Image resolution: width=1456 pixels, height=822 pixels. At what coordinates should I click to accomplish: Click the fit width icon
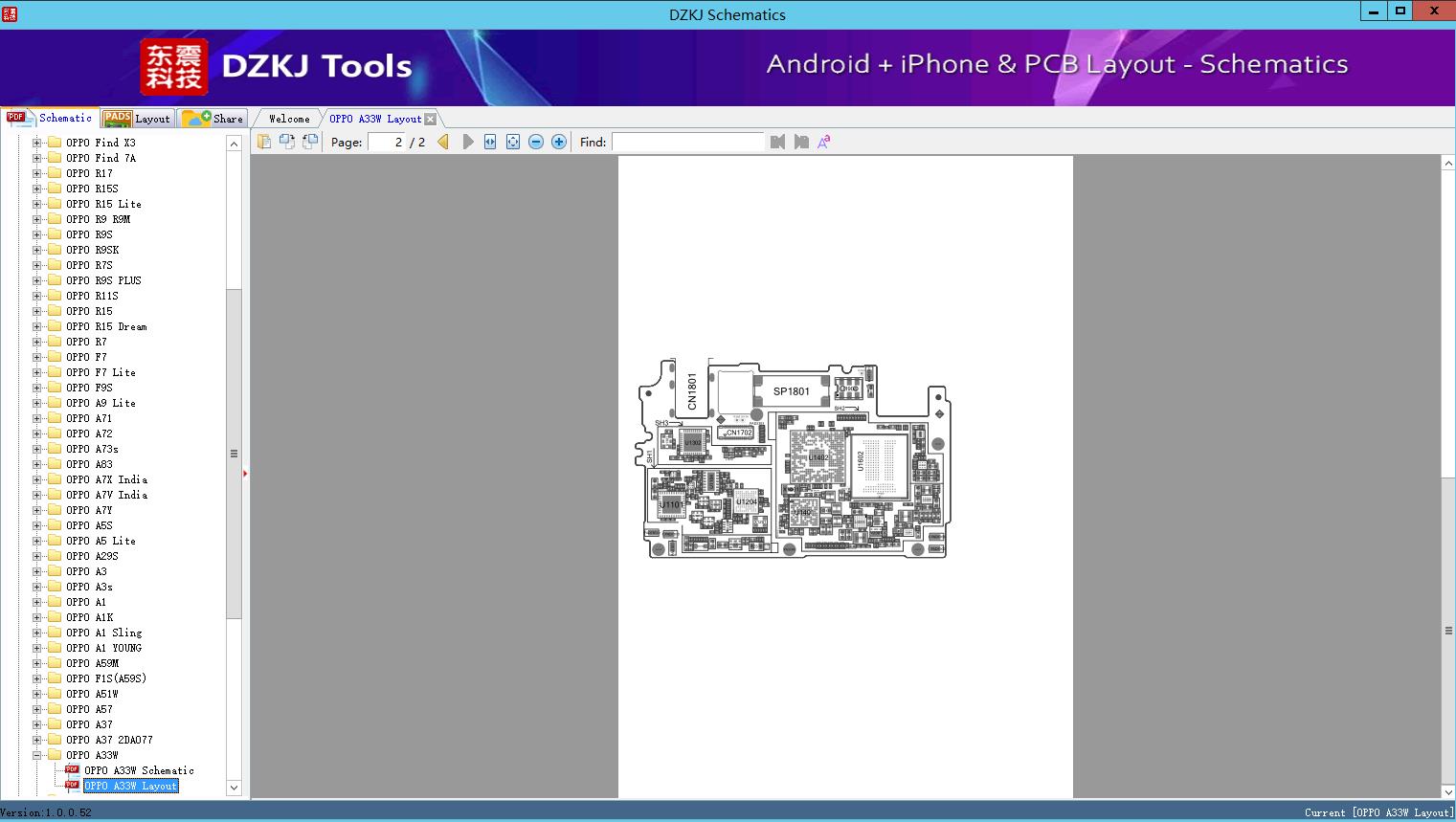pyautogui.click(x=490, y=142)
